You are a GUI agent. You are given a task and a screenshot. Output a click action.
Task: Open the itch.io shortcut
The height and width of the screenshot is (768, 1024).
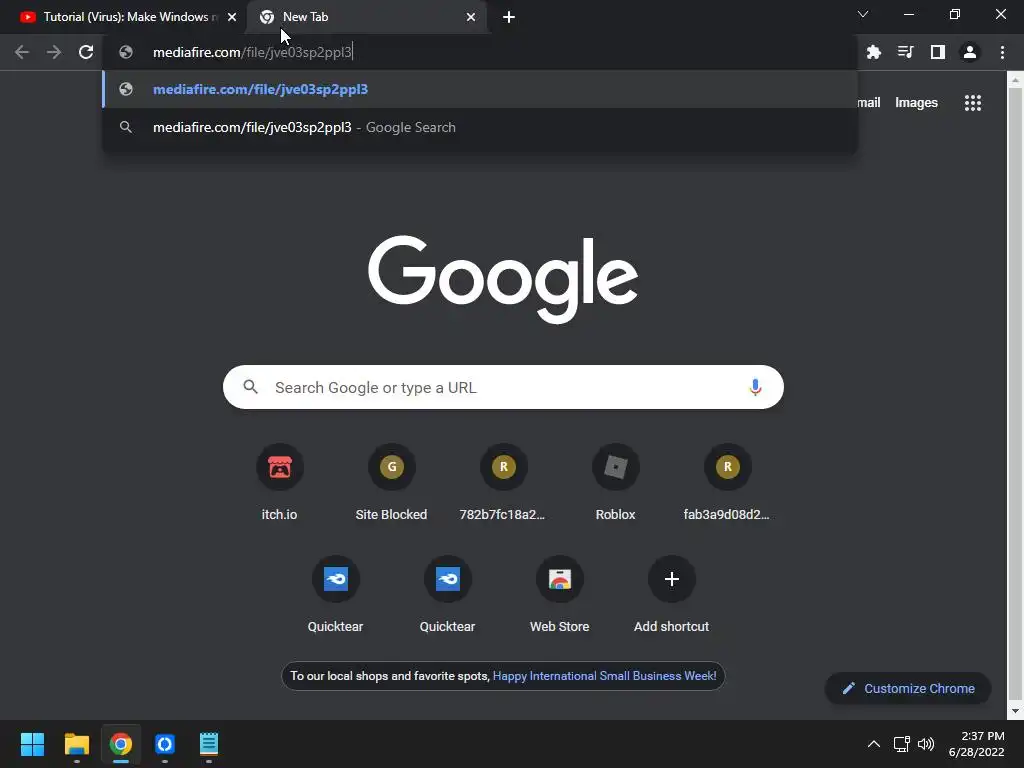click(280, 482)
